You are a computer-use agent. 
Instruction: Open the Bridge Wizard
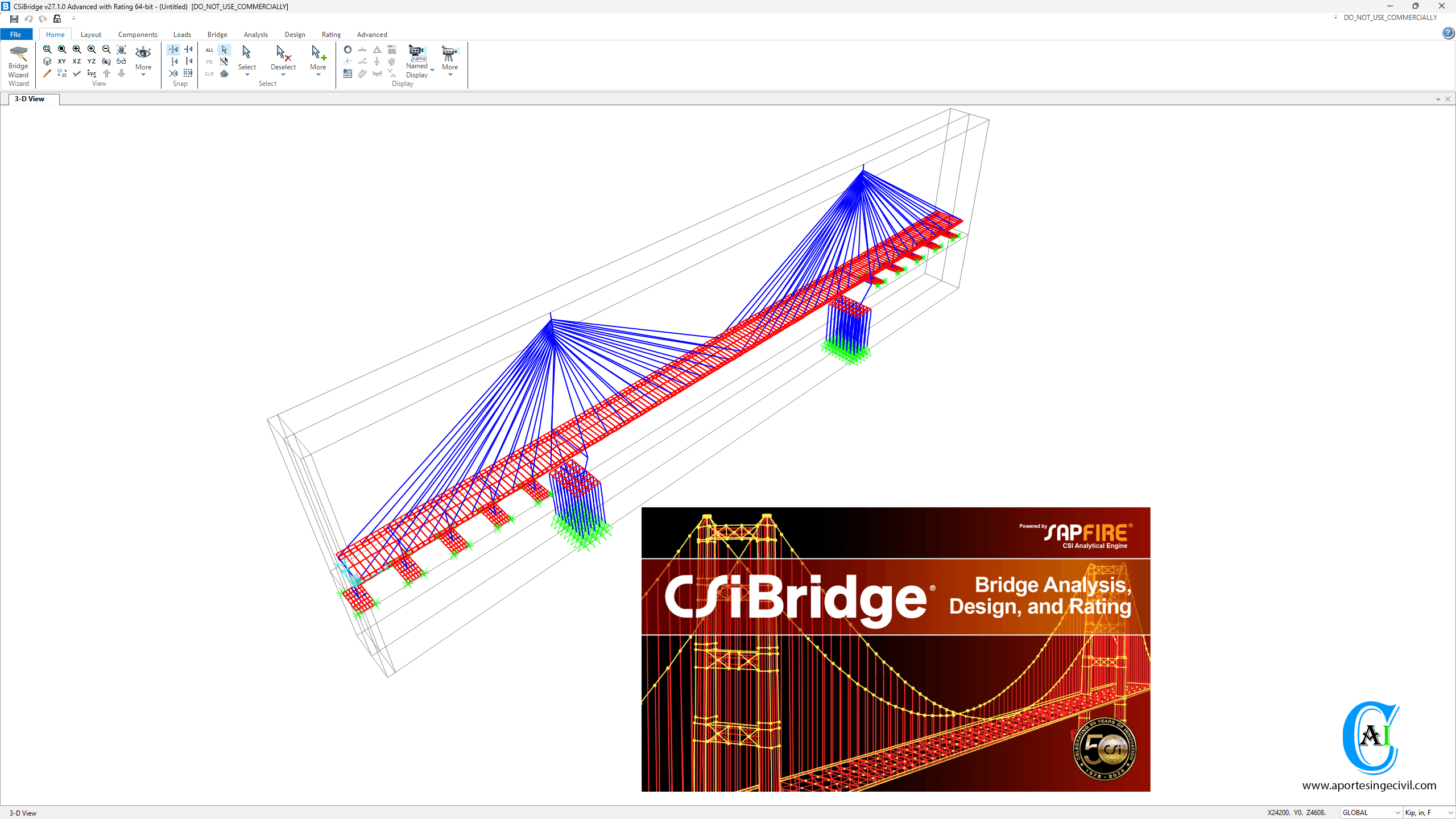point(18,65)
